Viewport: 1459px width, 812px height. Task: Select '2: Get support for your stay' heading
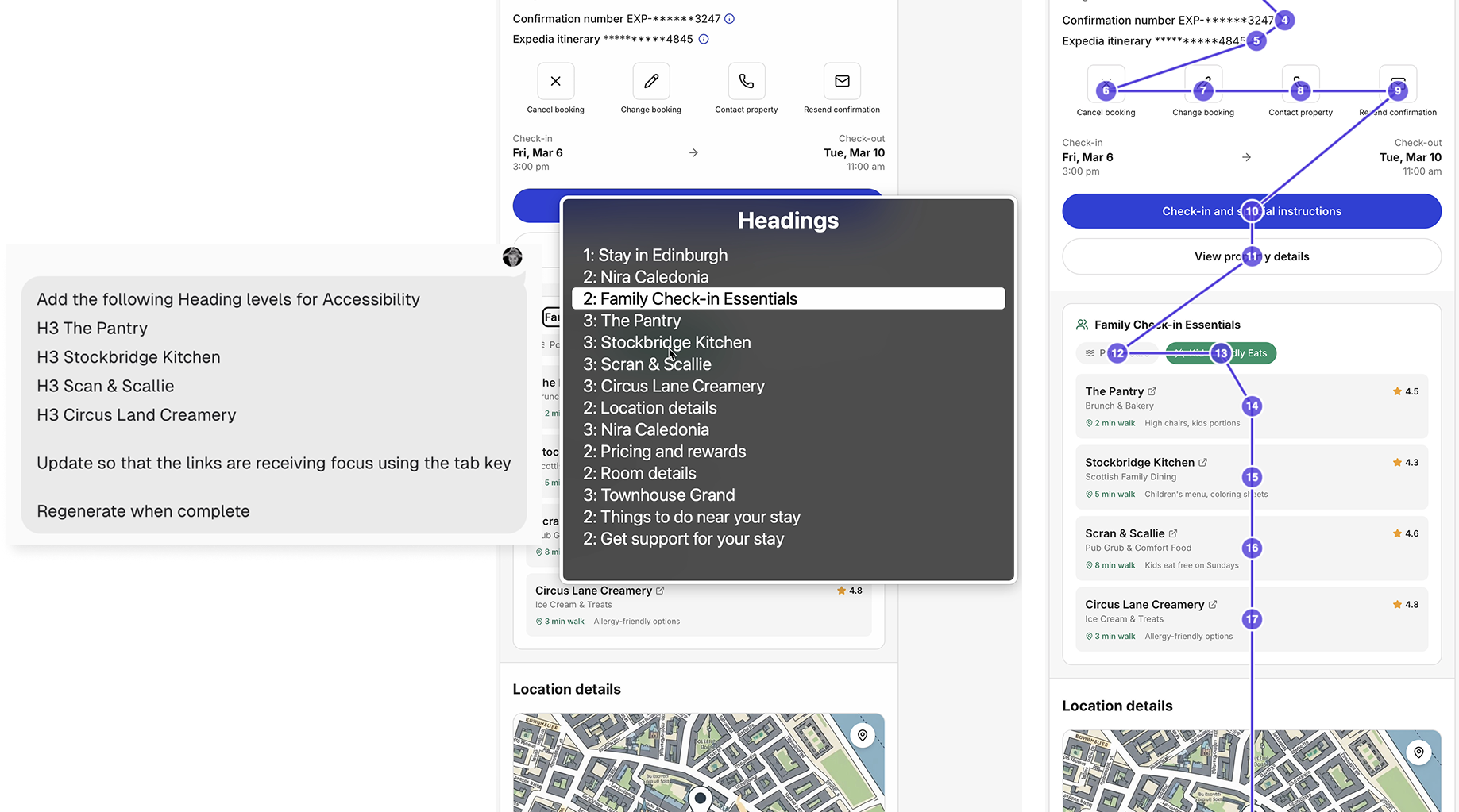coord(683,539)
